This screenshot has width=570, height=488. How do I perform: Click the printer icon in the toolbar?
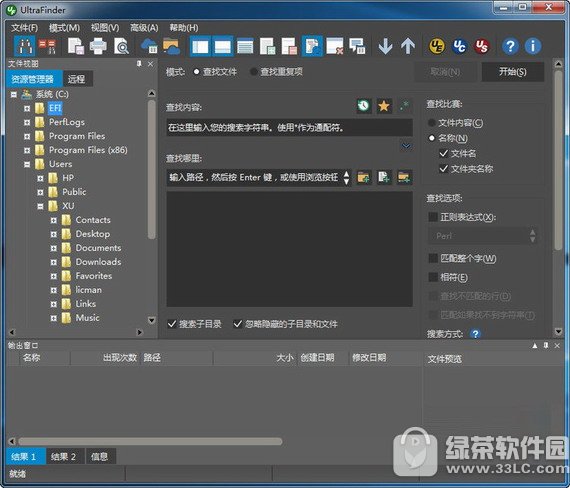98,46
